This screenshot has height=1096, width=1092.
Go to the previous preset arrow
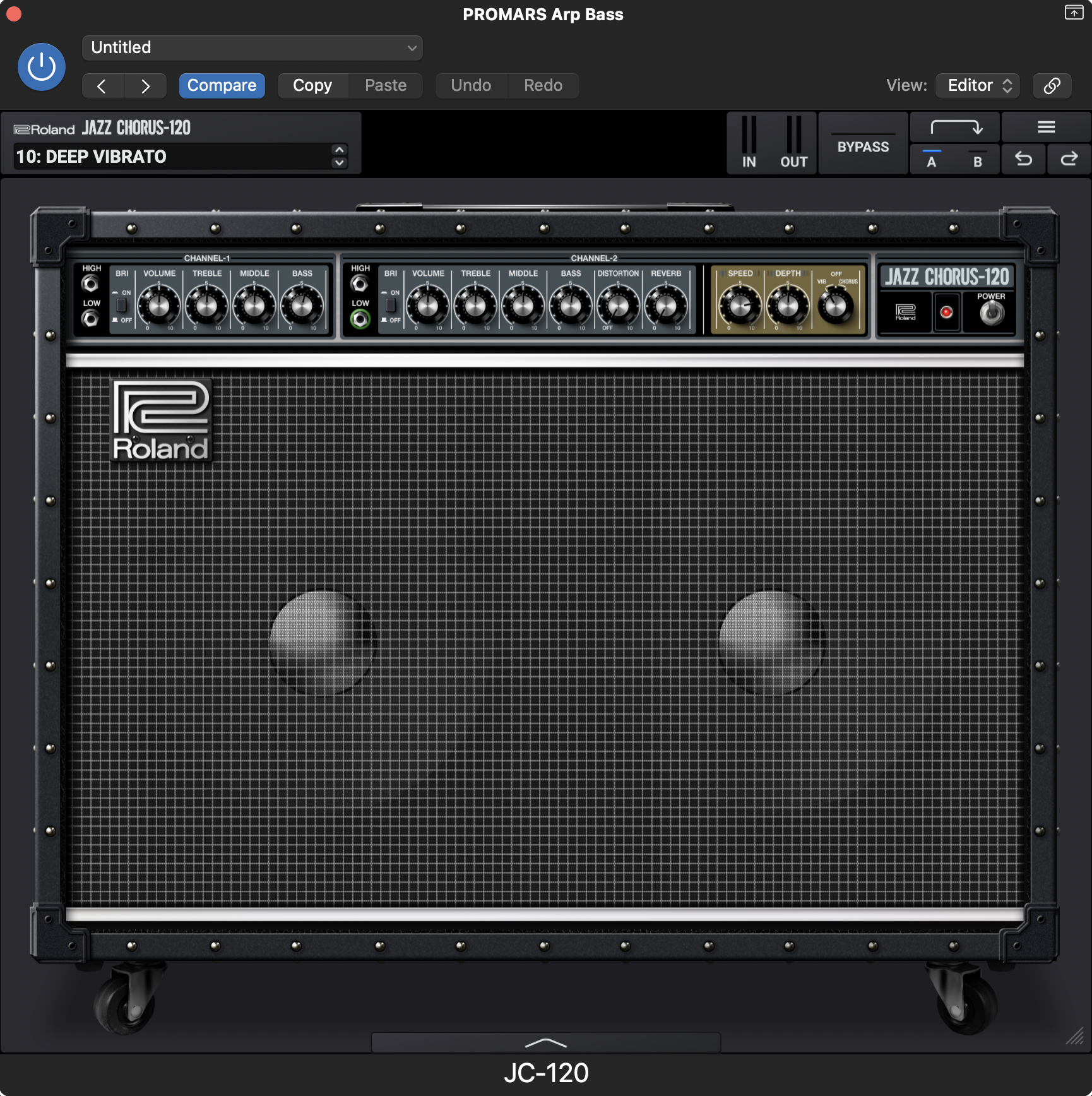(x=103, y=86)
